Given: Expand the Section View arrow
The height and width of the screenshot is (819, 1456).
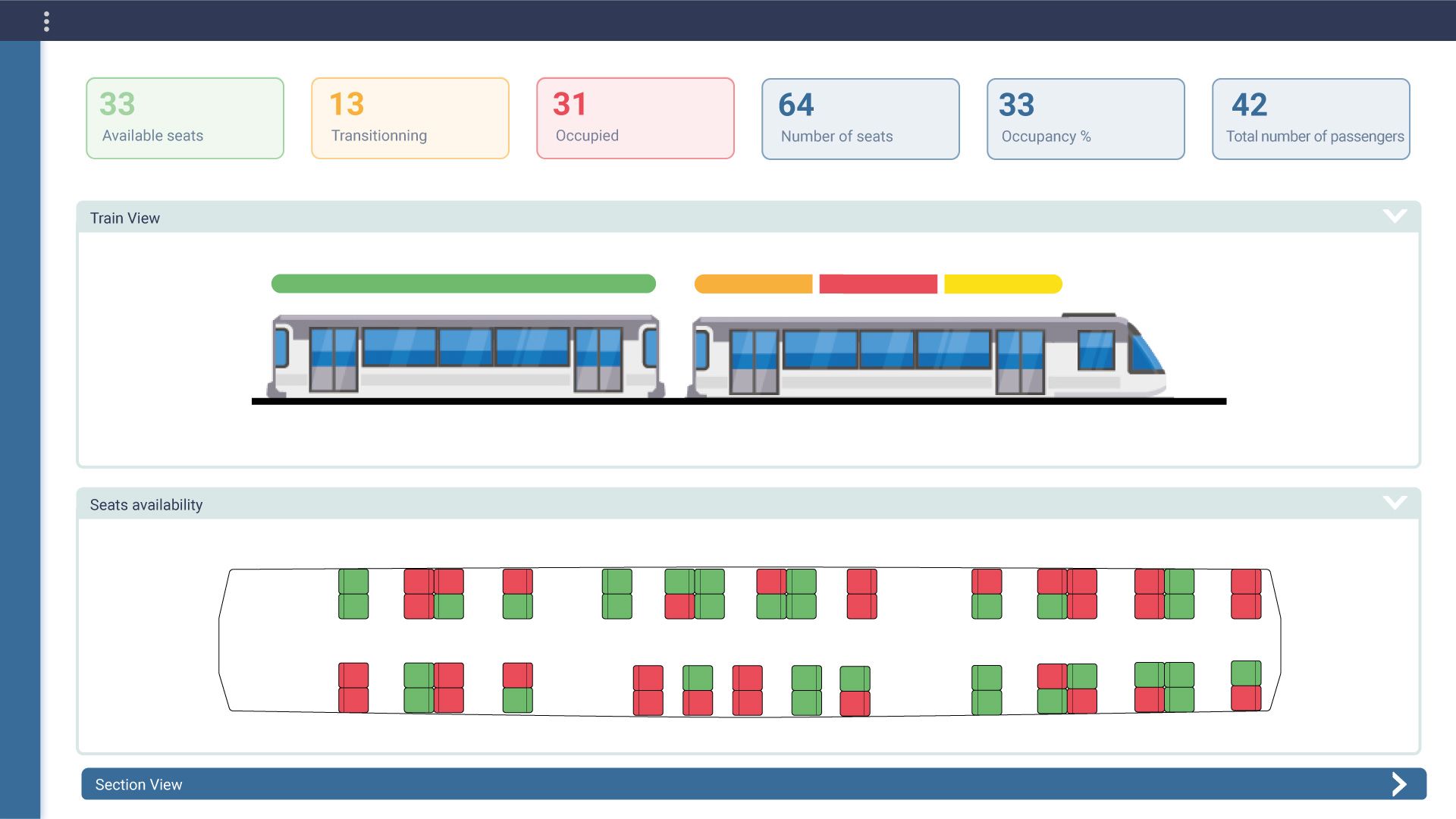Looking at the screenshot, I should (1399, 784).
